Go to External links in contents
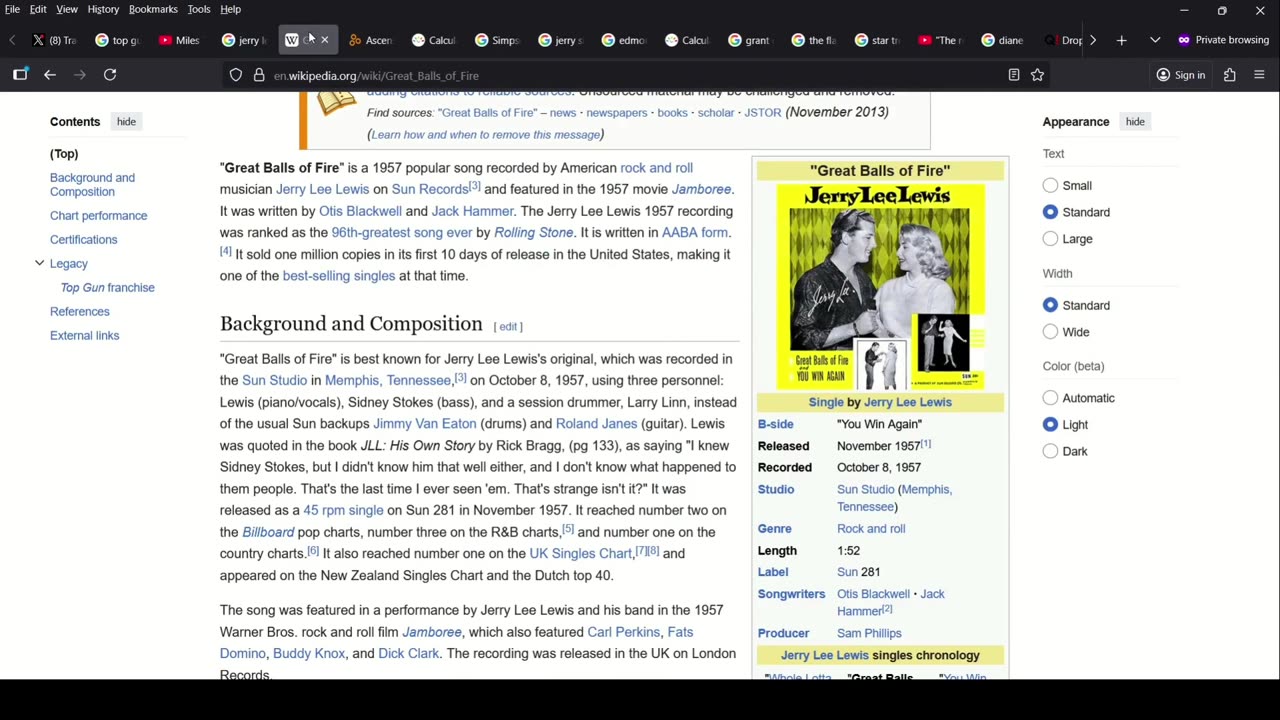 [84, 336]
